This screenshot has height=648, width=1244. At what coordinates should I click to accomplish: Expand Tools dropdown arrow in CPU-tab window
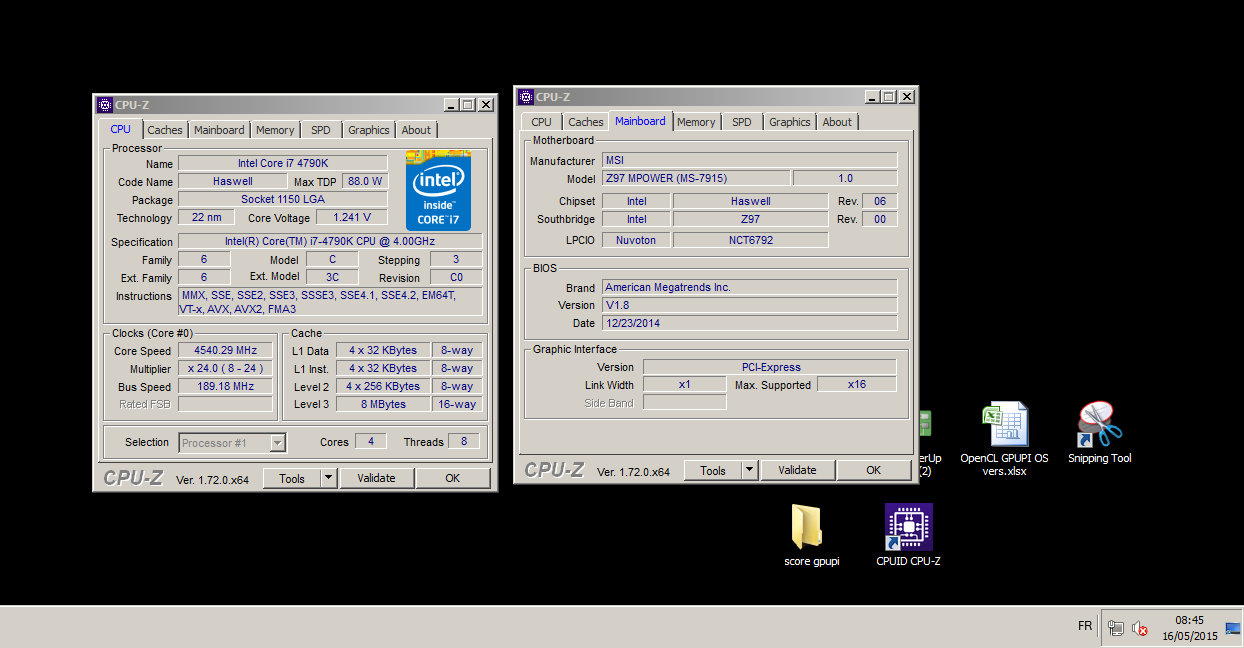329,478
